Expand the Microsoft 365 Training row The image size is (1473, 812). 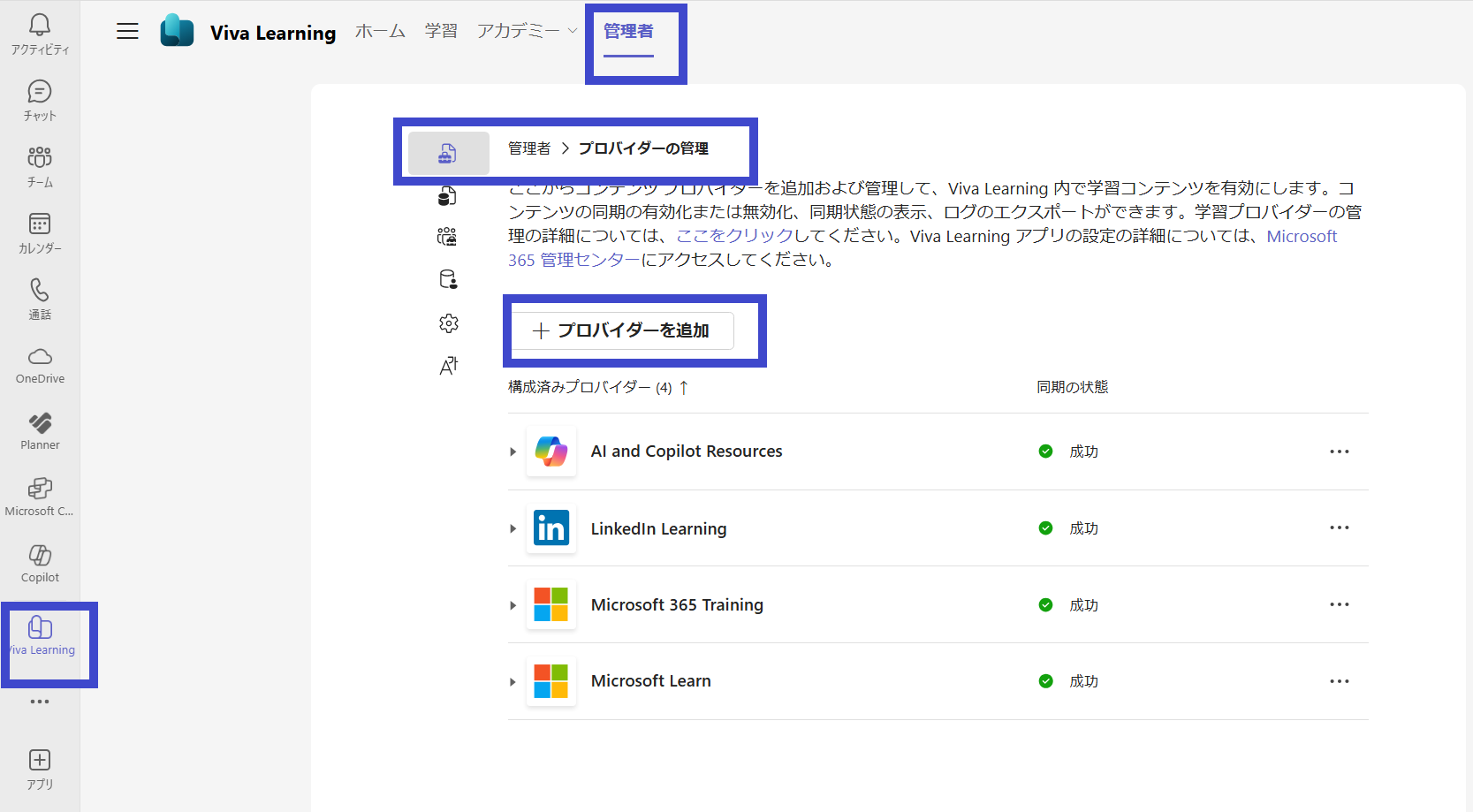513,605
